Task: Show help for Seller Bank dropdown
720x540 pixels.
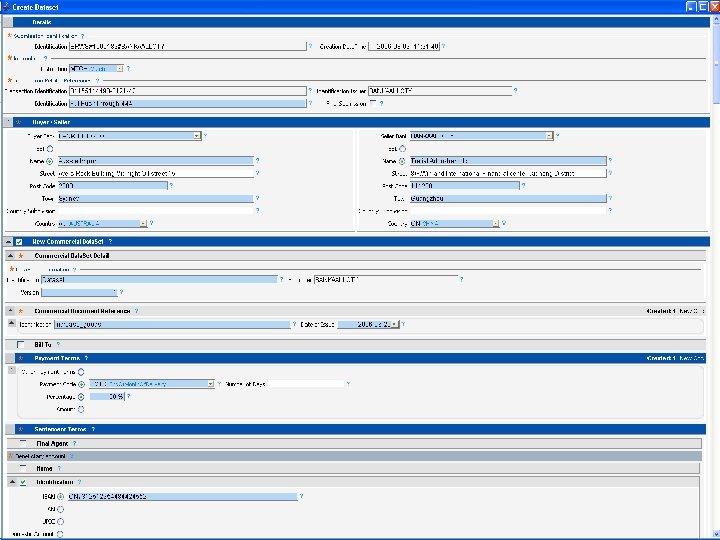Action: pyautogui.click(x=557, y=136)
